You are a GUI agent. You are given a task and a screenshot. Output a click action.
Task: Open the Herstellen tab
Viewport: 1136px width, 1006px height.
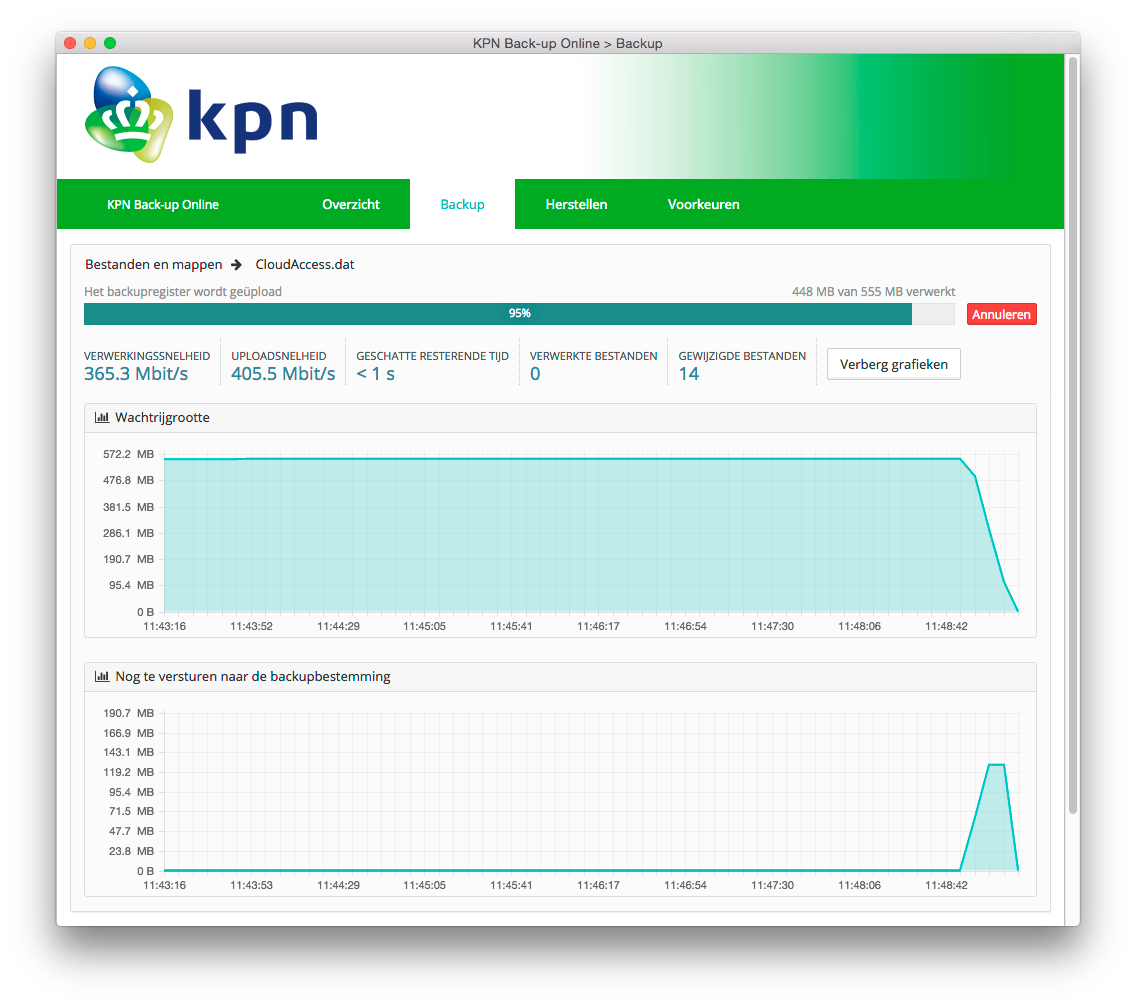(x=576, y=204)
